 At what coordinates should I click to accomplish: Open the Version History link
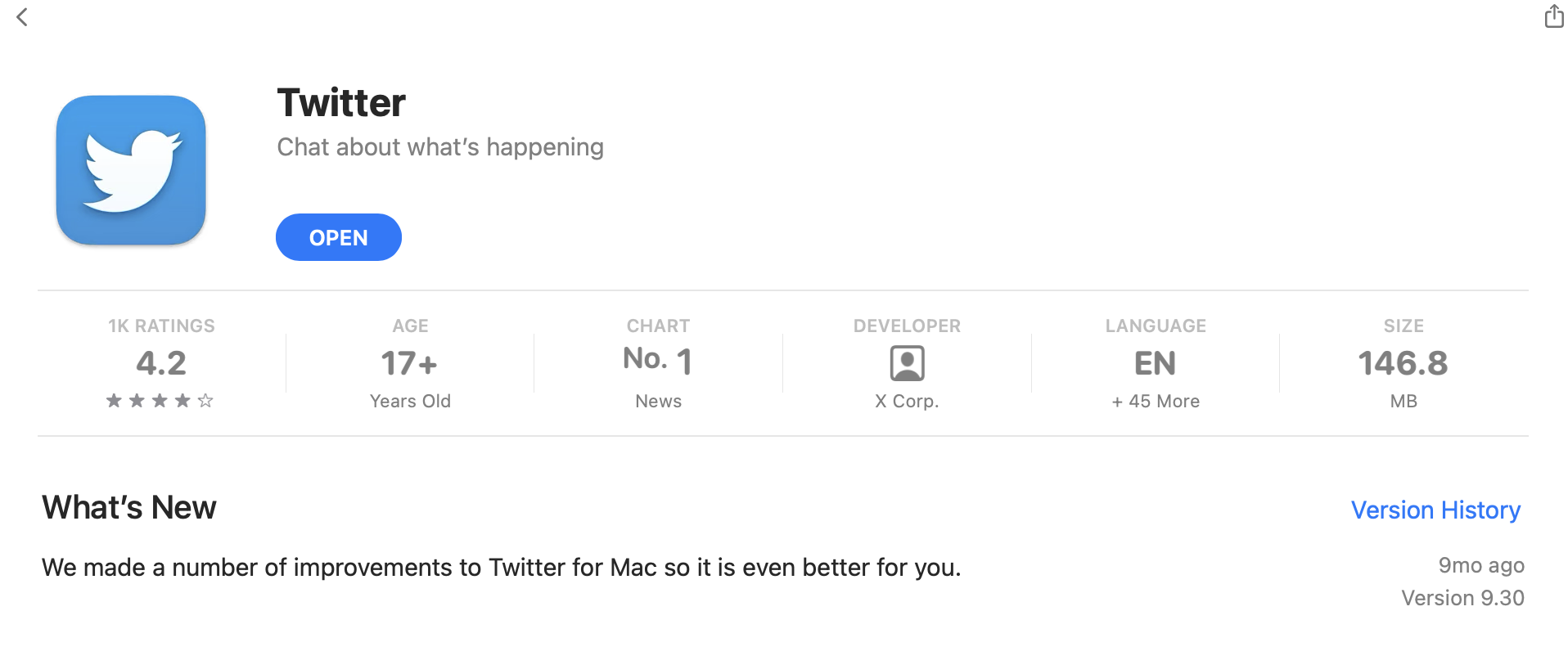pyautogui.click(x=1435, y=510)
